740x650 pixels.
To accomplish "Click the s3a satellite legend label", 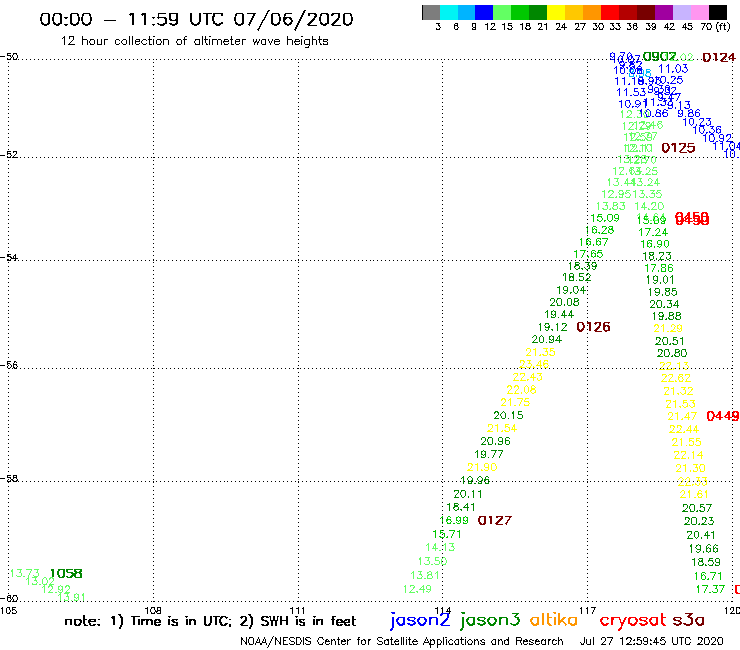I will pyautogui.click(x=688, y=620).
